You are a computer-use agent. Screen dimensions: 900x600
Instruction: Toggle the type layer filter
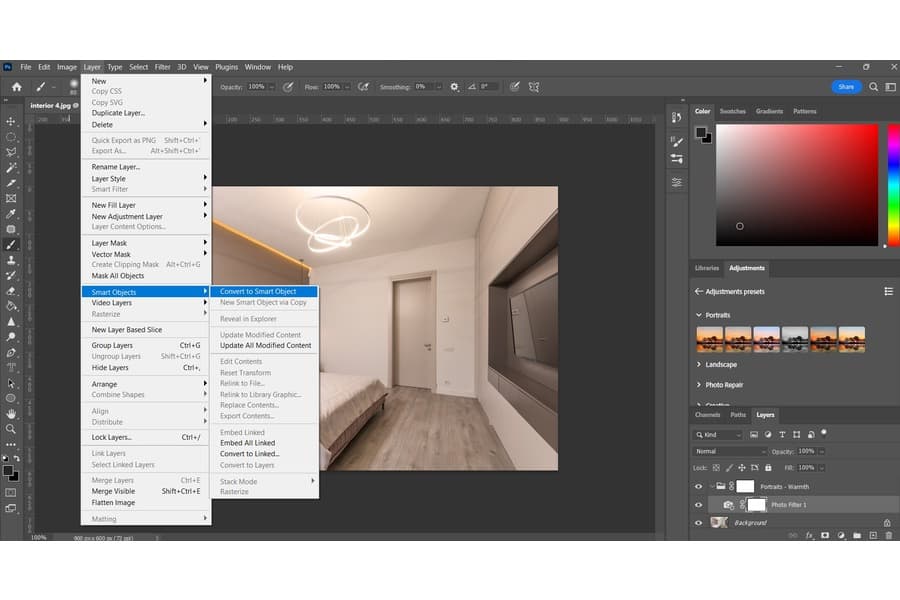782,435
